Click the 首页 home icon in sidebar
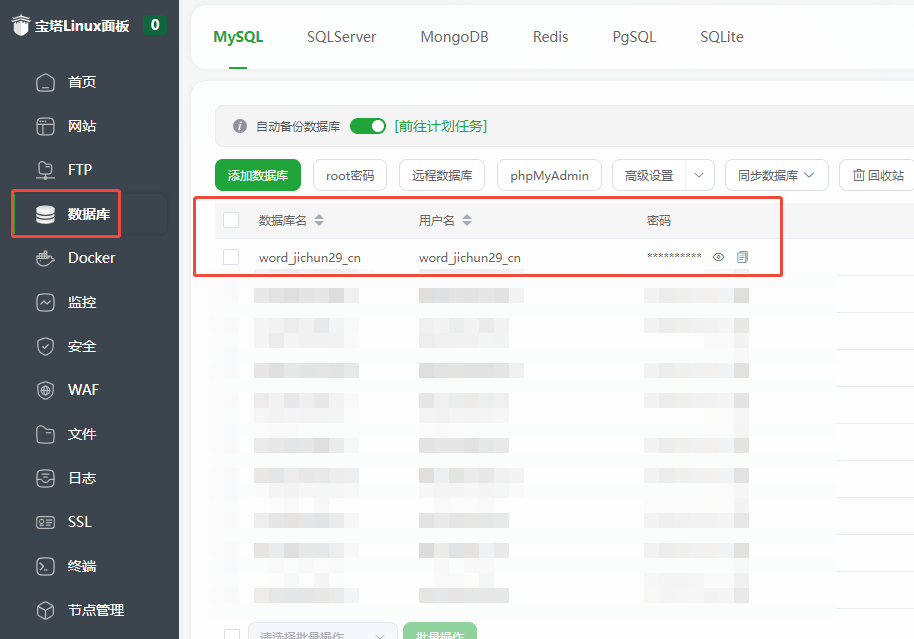 (x=45, y=82)
